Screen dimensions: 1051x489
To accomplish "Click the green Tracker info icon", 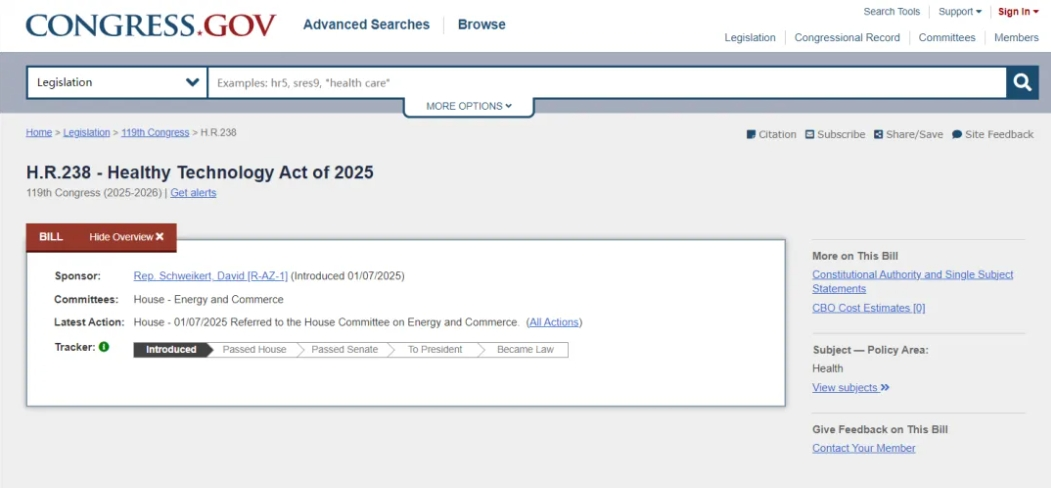I will [x=104, y=348].
